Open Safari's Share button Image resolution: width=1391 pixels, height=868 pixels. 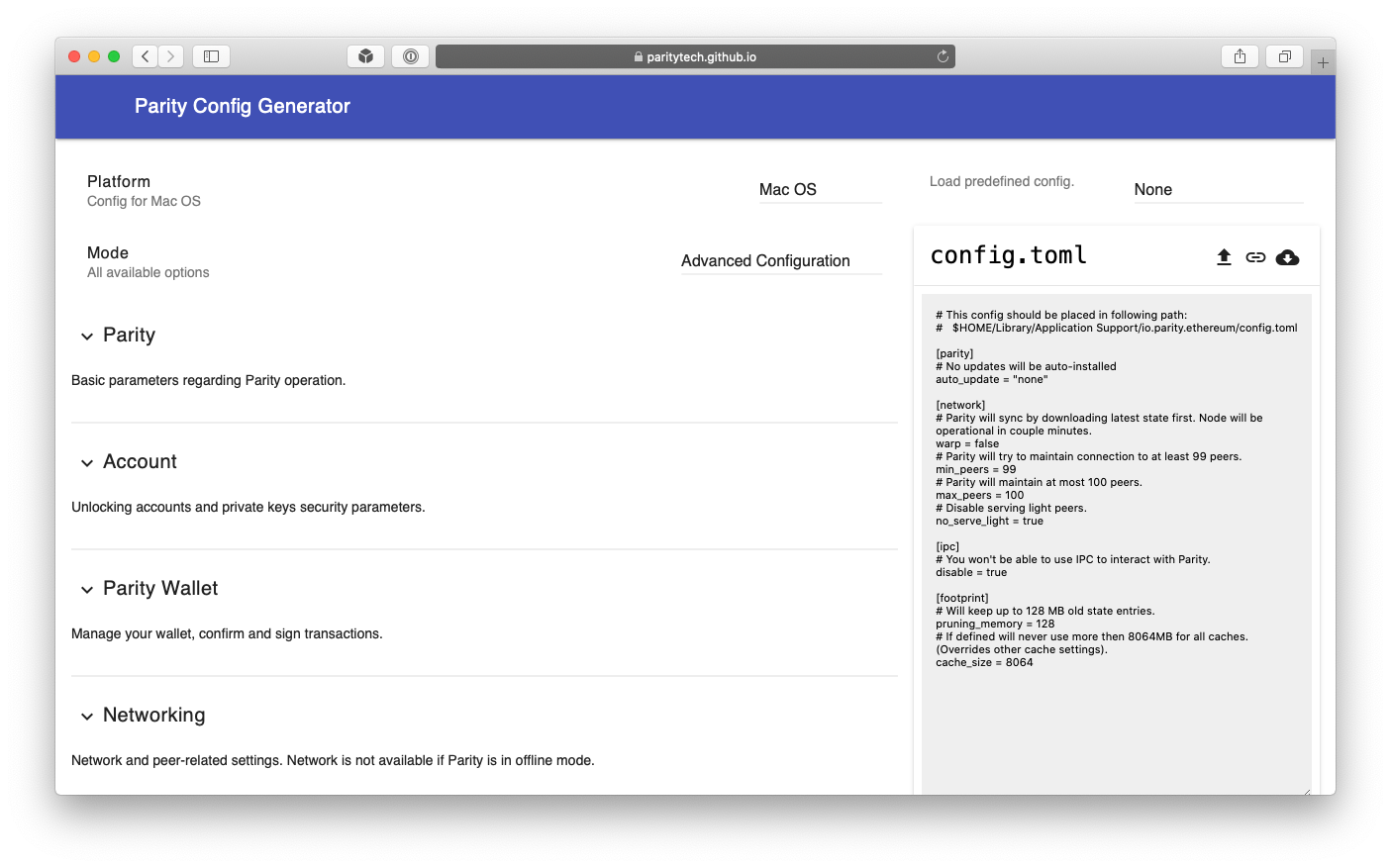[x=1240, y=56]
